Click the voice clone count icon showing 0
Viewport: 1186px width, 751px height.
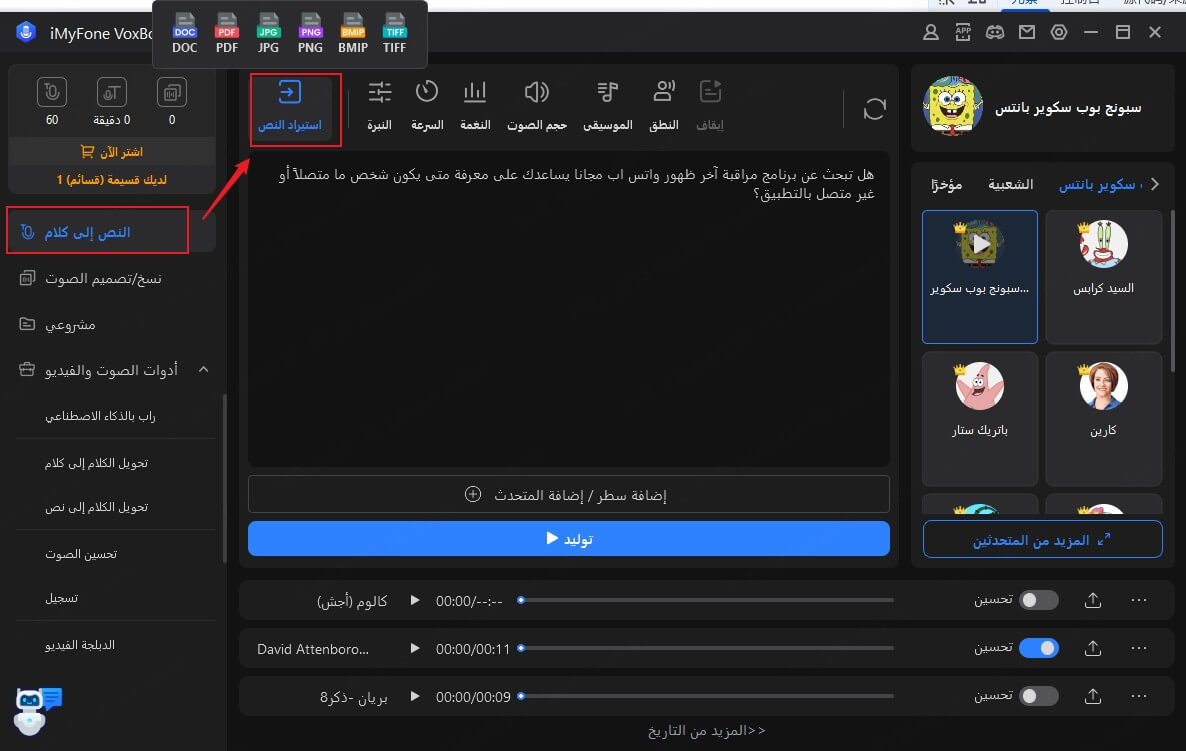(x=172, y=93)
